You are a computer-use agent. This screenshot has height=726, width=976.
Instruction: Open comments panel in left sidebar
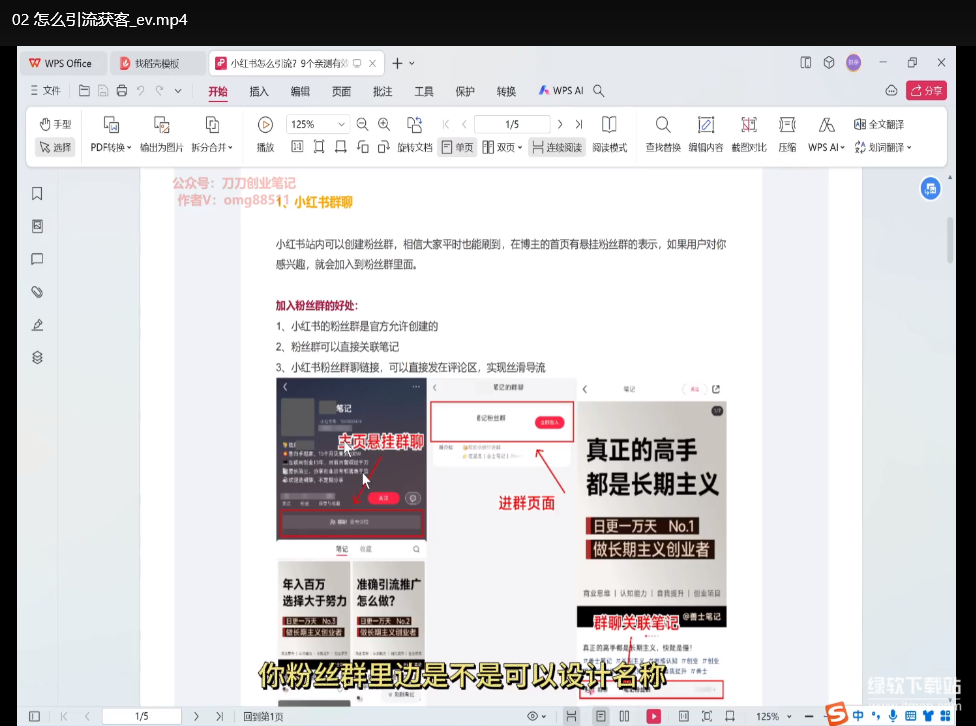(37, 259)
